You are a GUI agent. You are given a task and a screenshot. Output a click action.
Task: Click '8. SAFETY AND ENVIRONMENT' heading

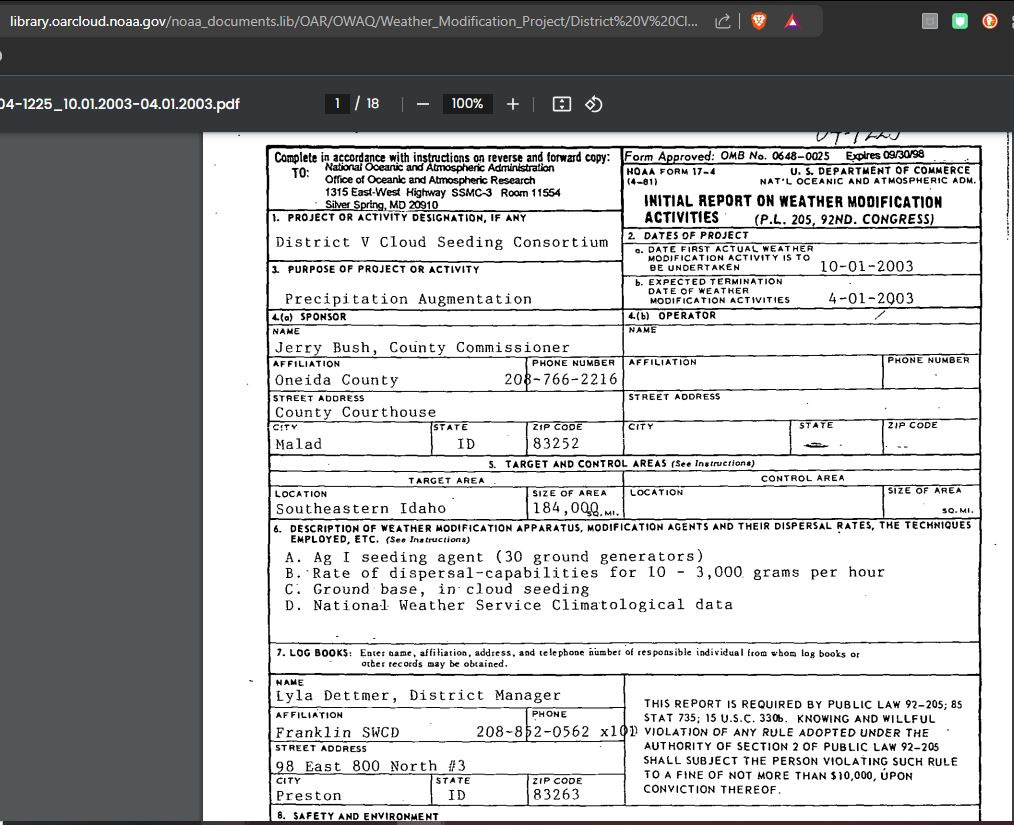click(x=358, y=816)
